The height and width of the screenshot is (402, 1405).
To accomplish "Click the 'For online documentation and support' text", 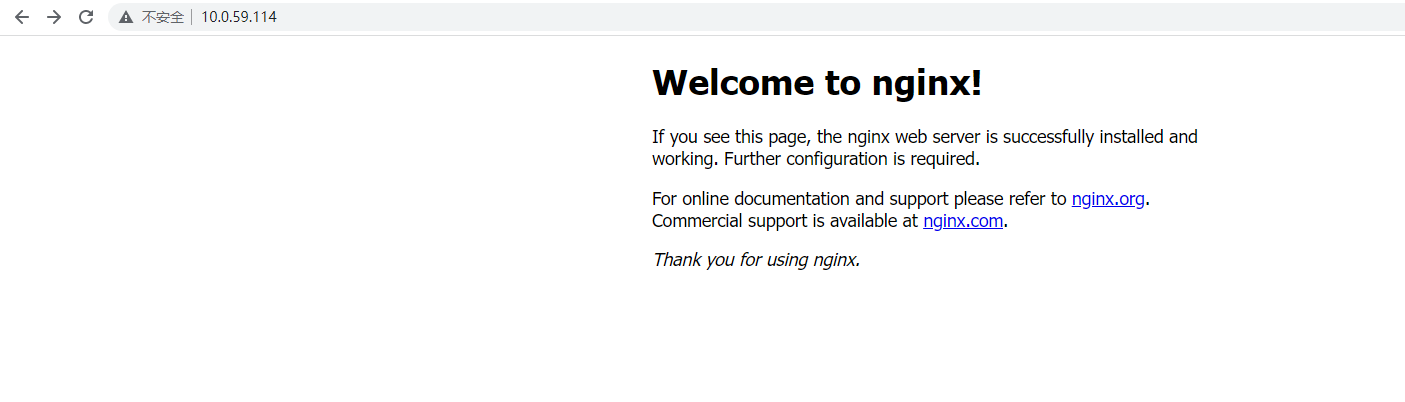I will (800, 199).
